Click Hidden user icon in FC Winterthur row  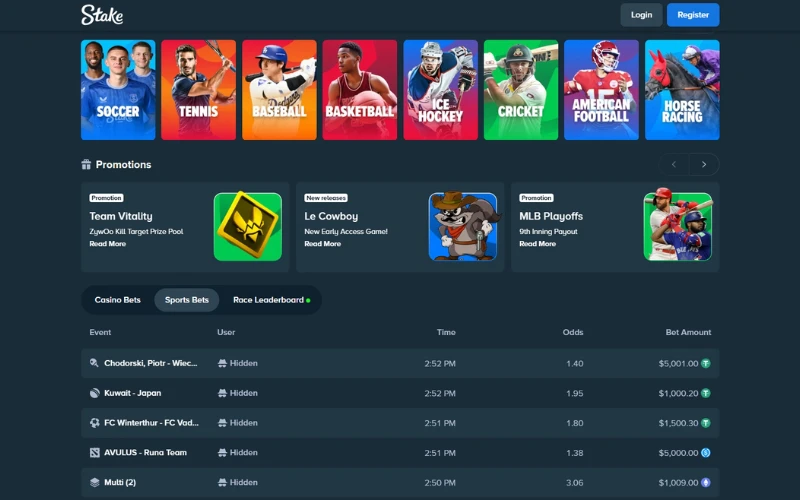pyautogui.click(x=222, y=422)
